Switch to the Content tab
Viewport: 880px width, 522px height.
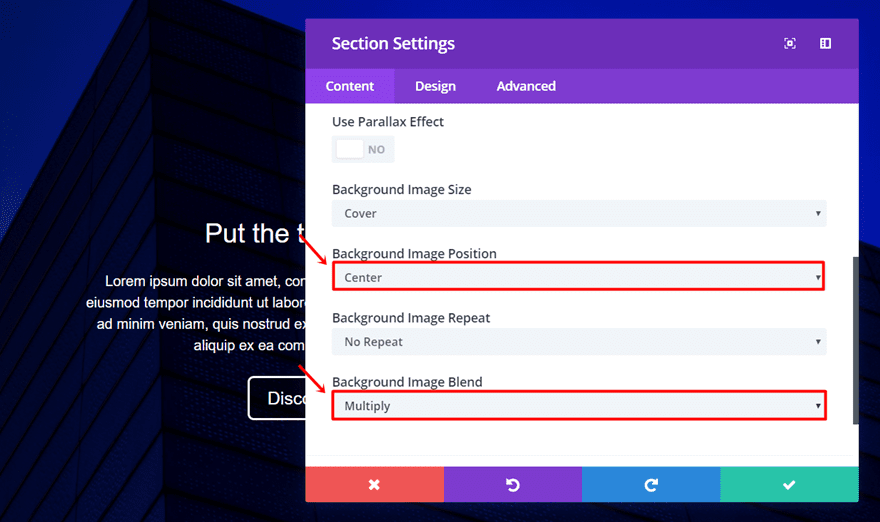[x=350, y=86]
